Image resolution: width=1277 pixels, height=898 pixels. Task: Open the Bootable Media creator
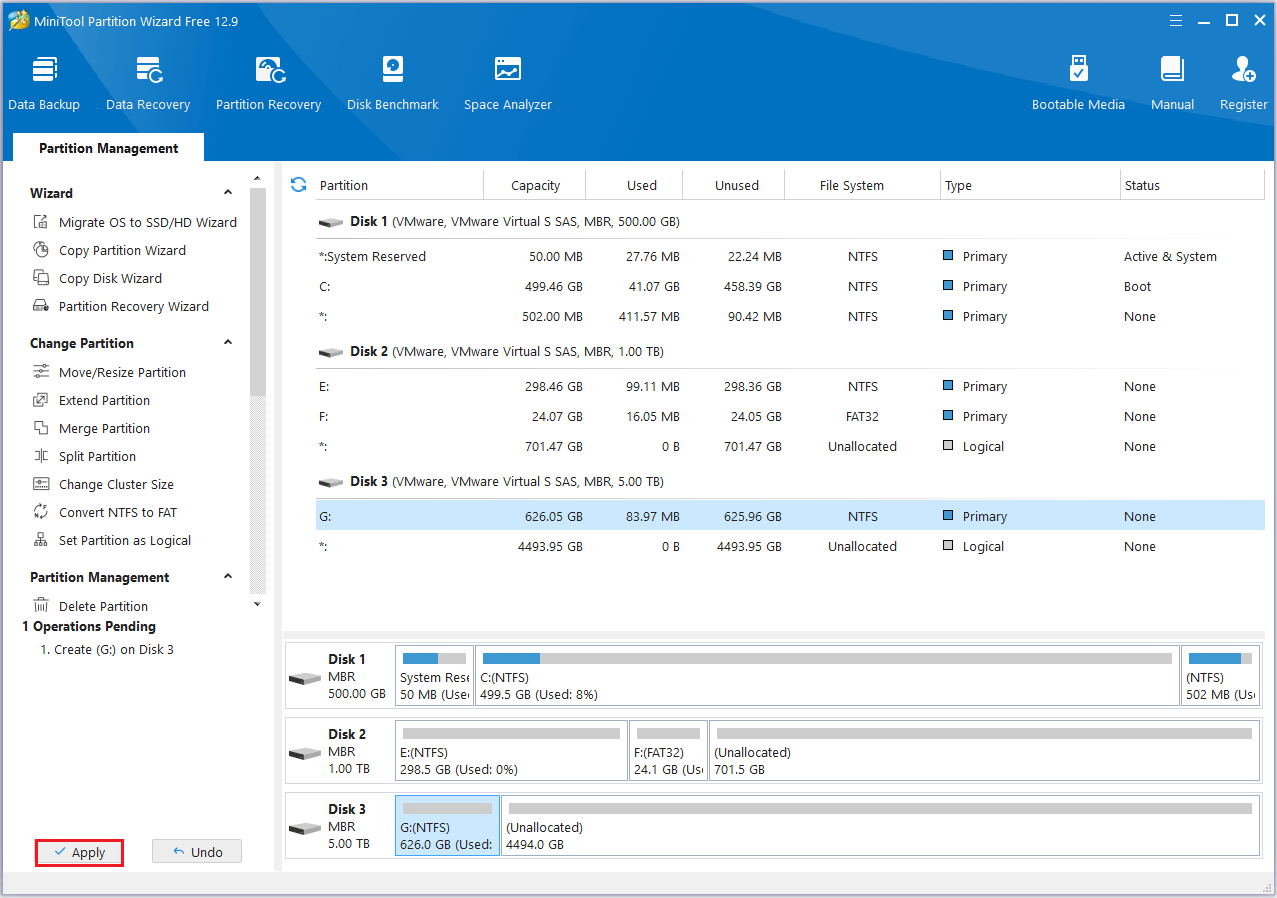click(x=1078, y=80)
